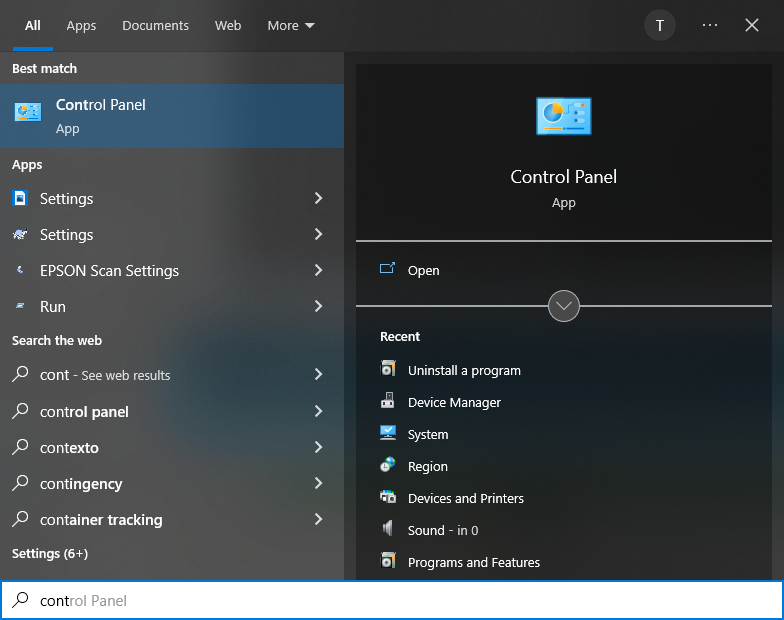Viewport: 784px width, 620px height.
Task: Open recent item Region
Action: (x=428, y=466)
